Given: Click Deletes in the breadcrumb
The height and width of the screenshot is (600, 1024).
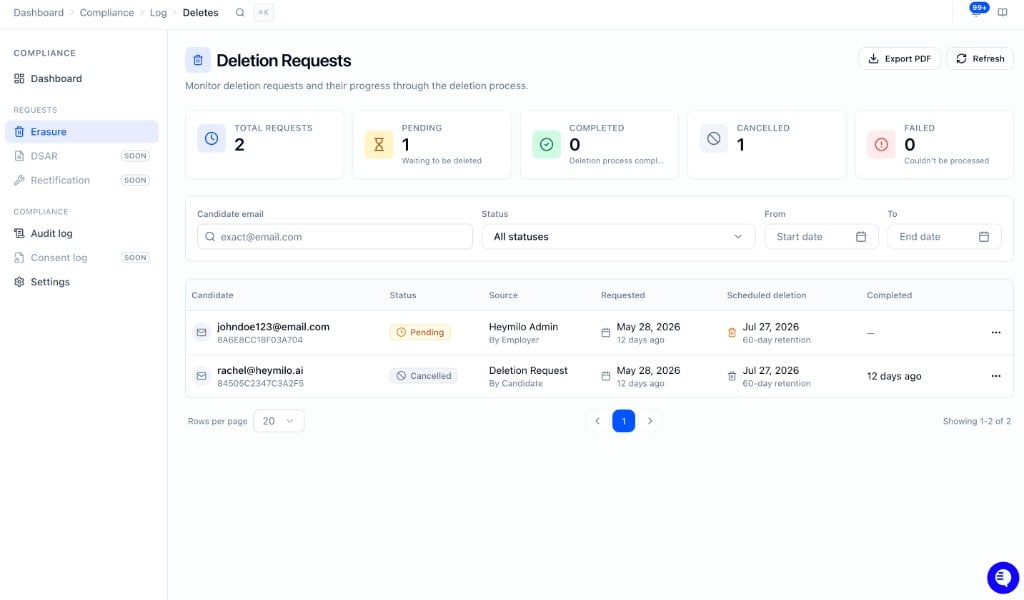Looking at the screenshot, I should 200,12.
